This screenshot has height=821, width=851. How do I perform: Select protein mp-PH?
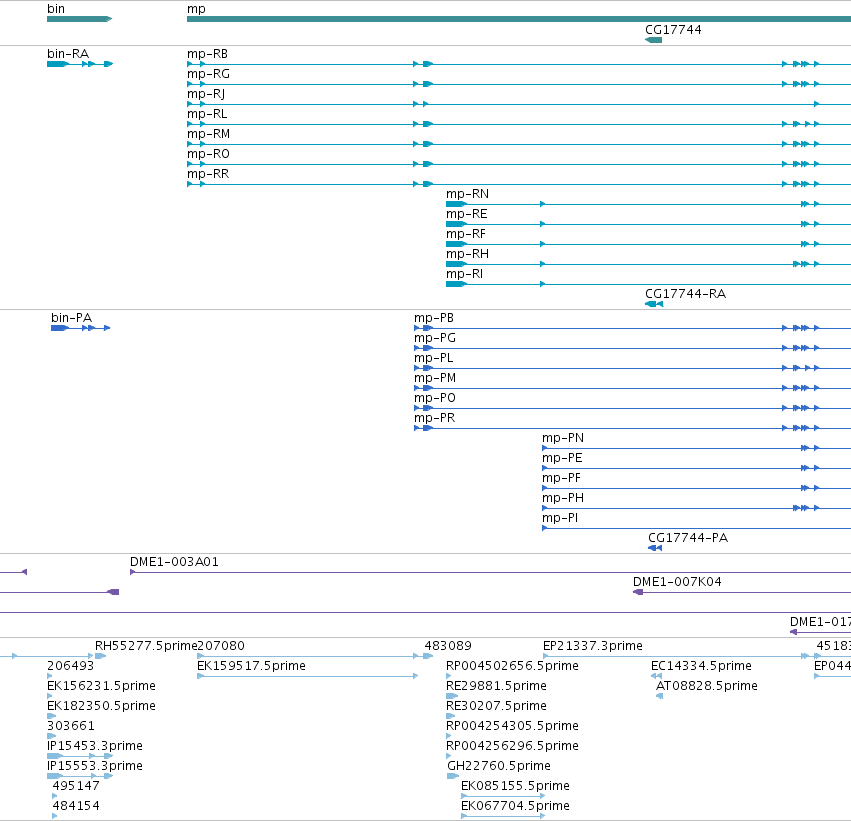click(x=563, y=499)
